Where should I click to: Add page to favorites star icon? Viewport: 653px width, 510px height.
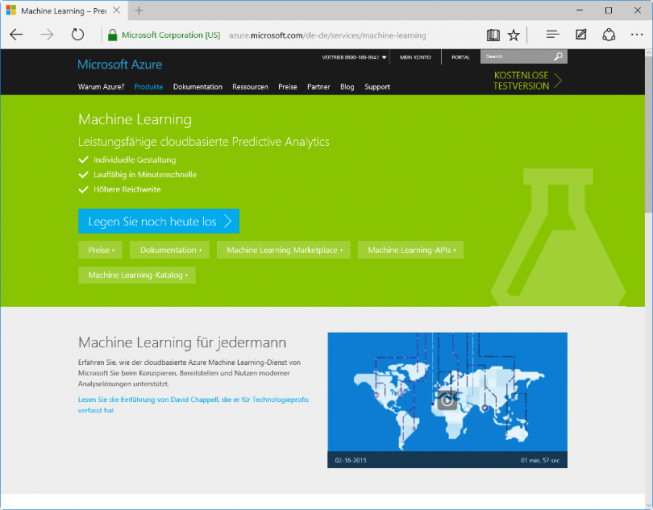click(x=513, y=35)
